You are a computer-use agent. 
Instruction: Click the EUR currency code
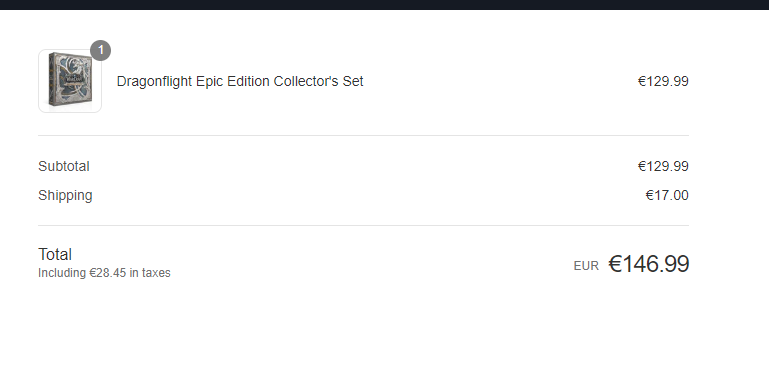[586, 266]
